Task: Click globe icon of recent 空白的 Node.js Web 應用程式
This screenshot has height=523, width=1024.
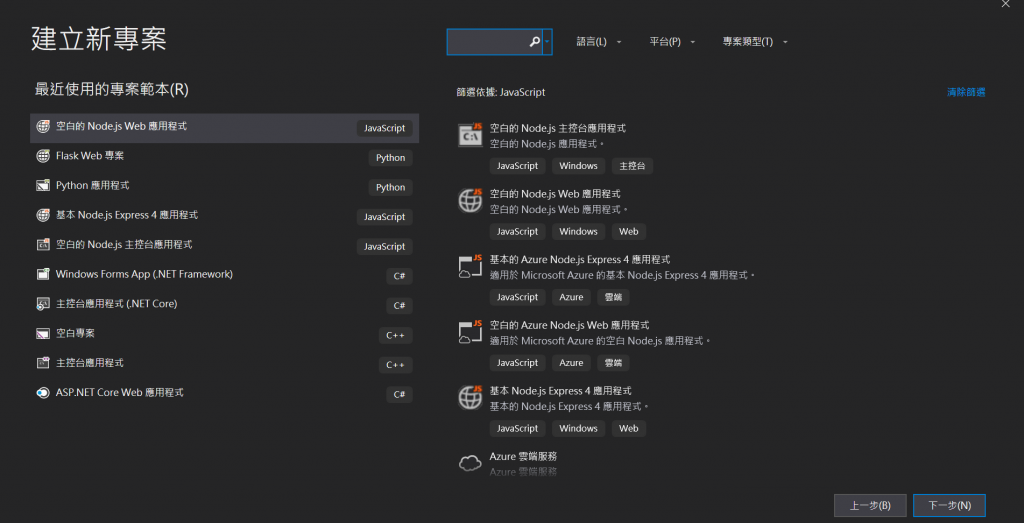Action: [43, 127]
